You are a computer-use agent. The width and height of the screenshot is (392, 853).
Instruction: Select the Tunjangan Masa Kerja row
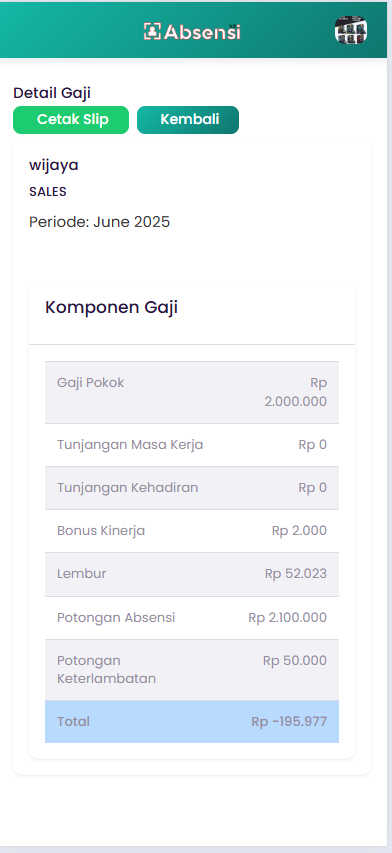pyautogui.click(x=192, y=445)
